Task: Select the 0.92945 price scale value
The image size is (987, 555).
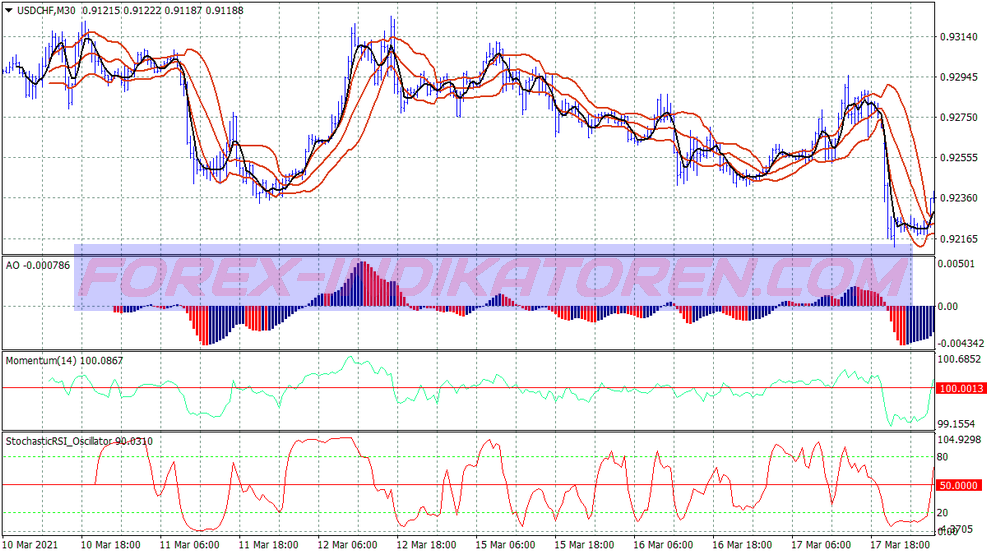Action: pyautogui.click(x=959, y=77)
